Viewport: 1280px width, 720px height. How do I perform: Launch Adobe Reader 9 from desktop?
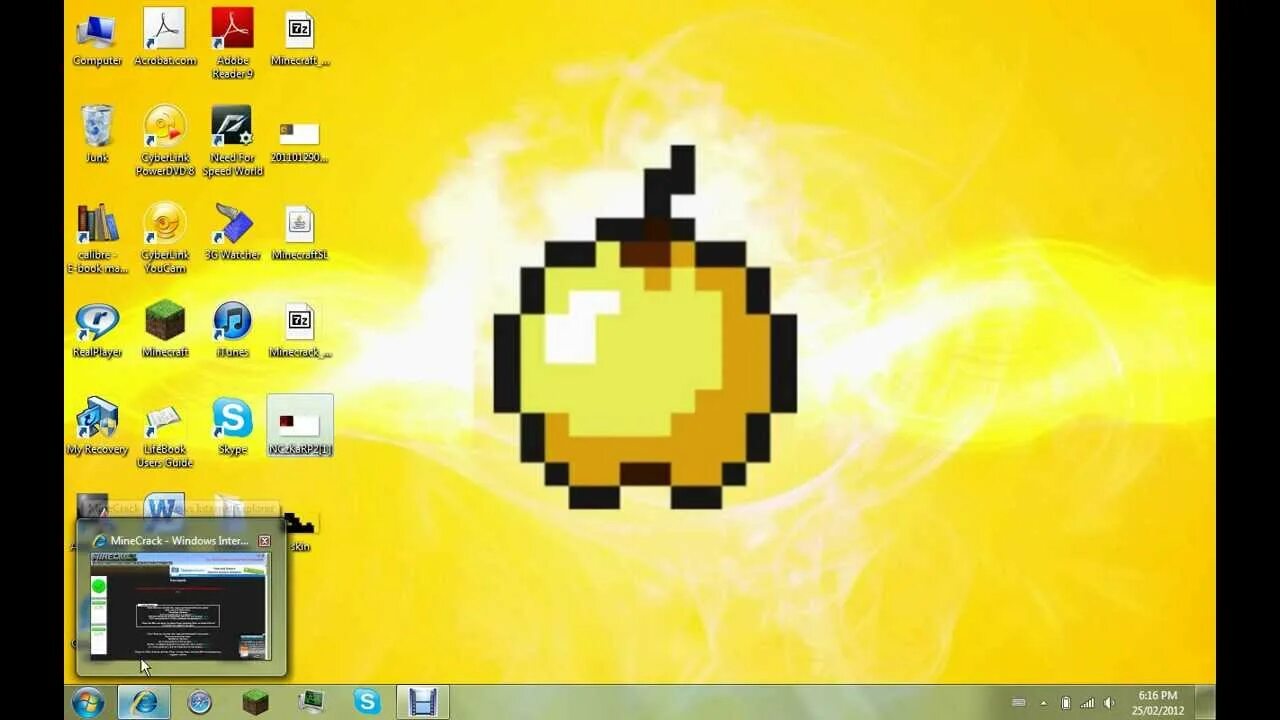click(x=232, y=44)
